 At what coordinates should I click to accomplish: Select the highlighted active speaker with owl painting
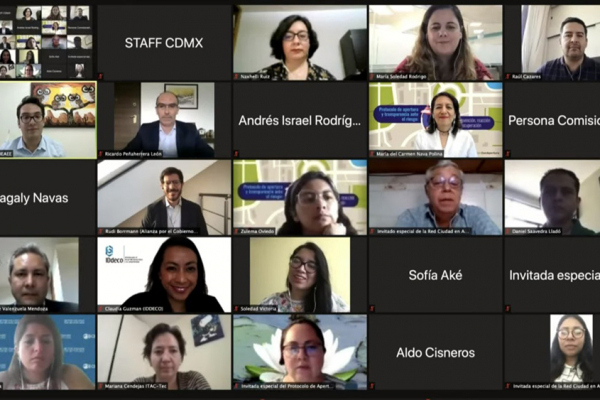[48, 120]
